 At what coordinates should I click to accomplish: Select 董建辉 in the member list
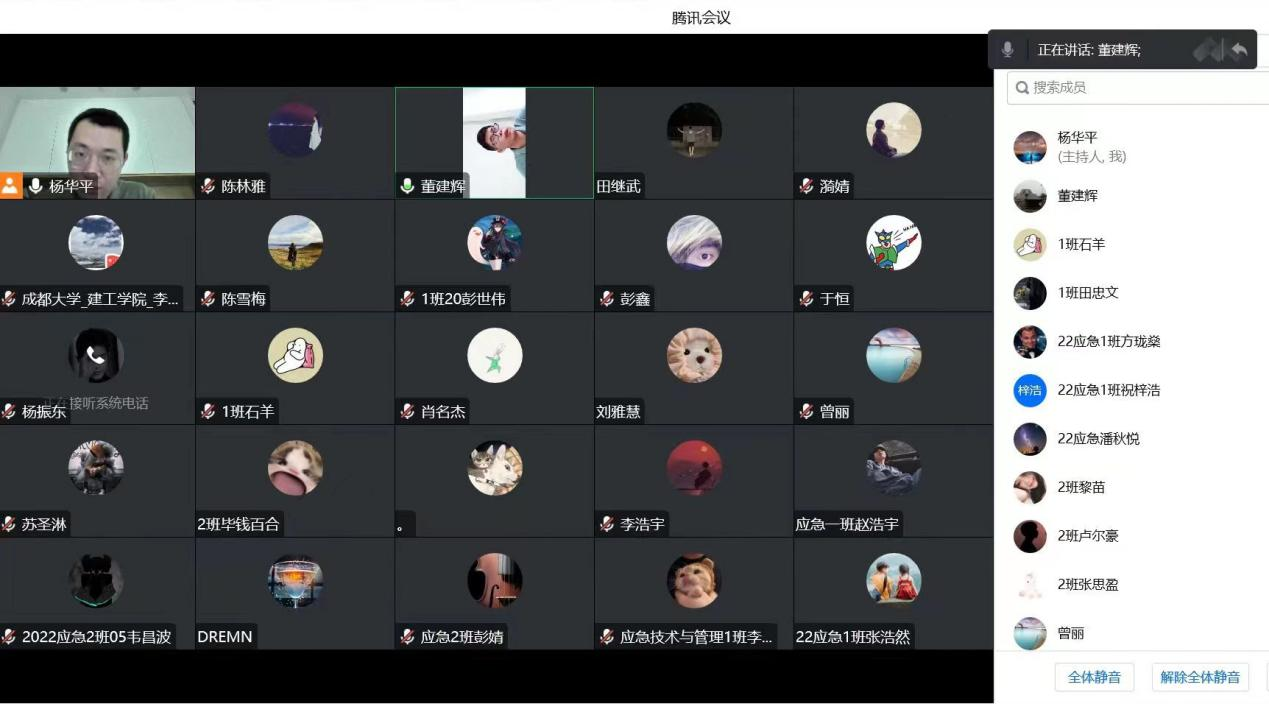[x=1077, y=196]
